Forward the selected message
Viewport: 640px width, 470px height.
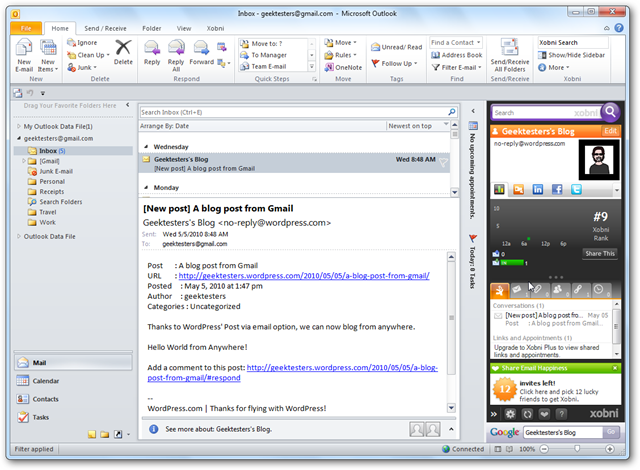tap(202, 53)
